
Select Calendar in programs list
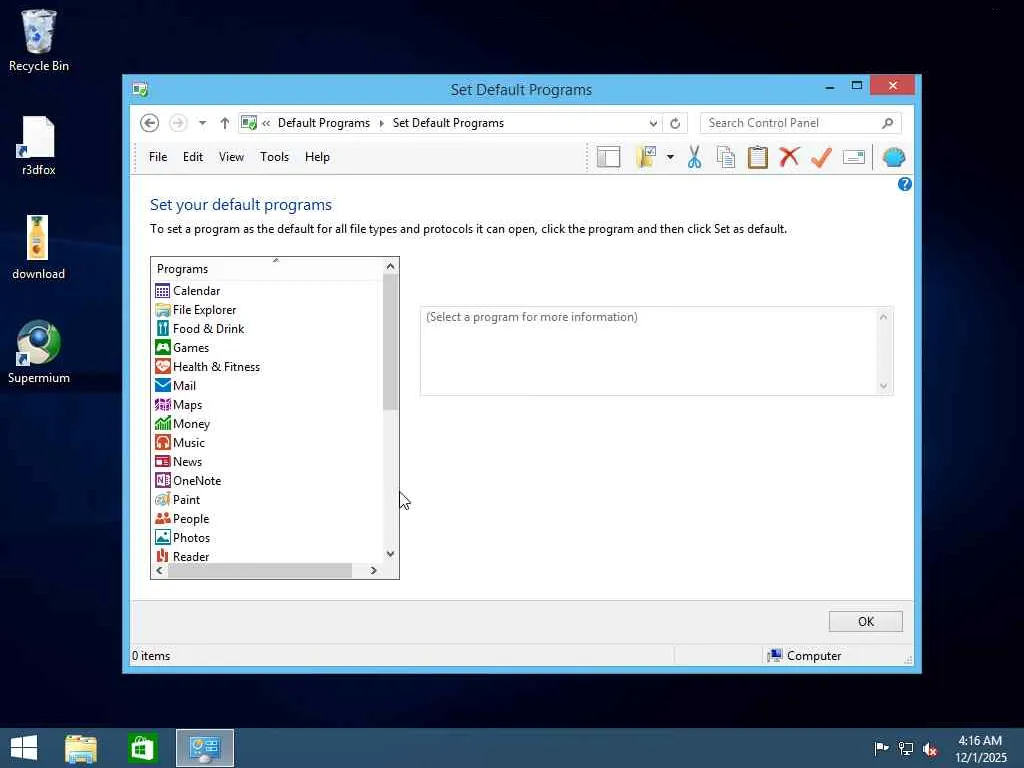[197, 291]
